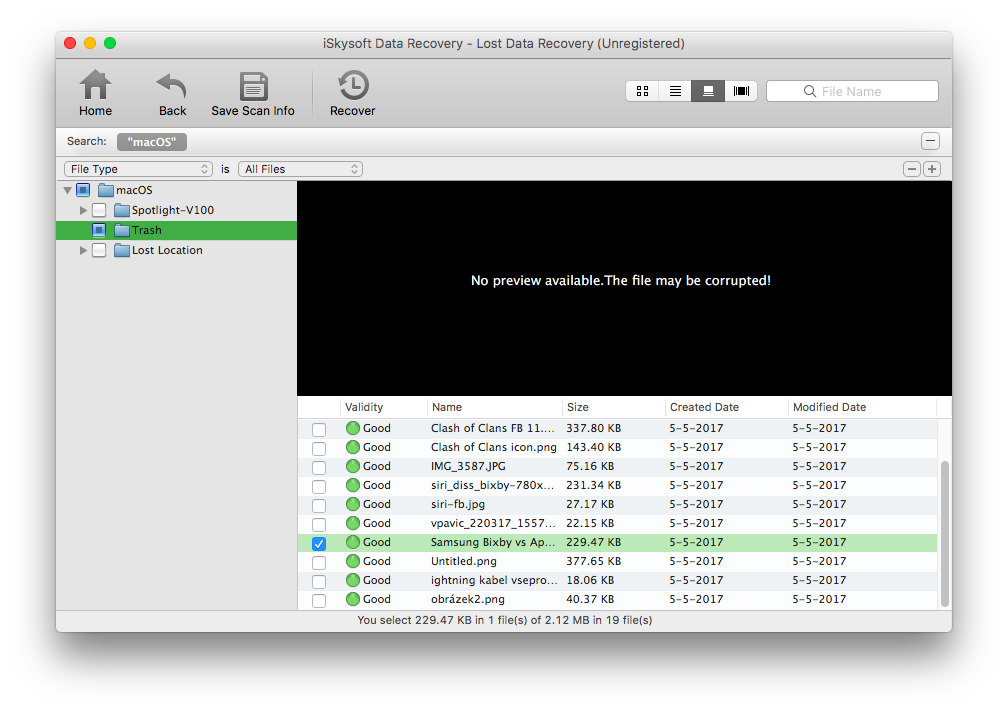Switch to list view mode
The width and height of the screenshot is (1008, 712).
click(x=675, y=91)
